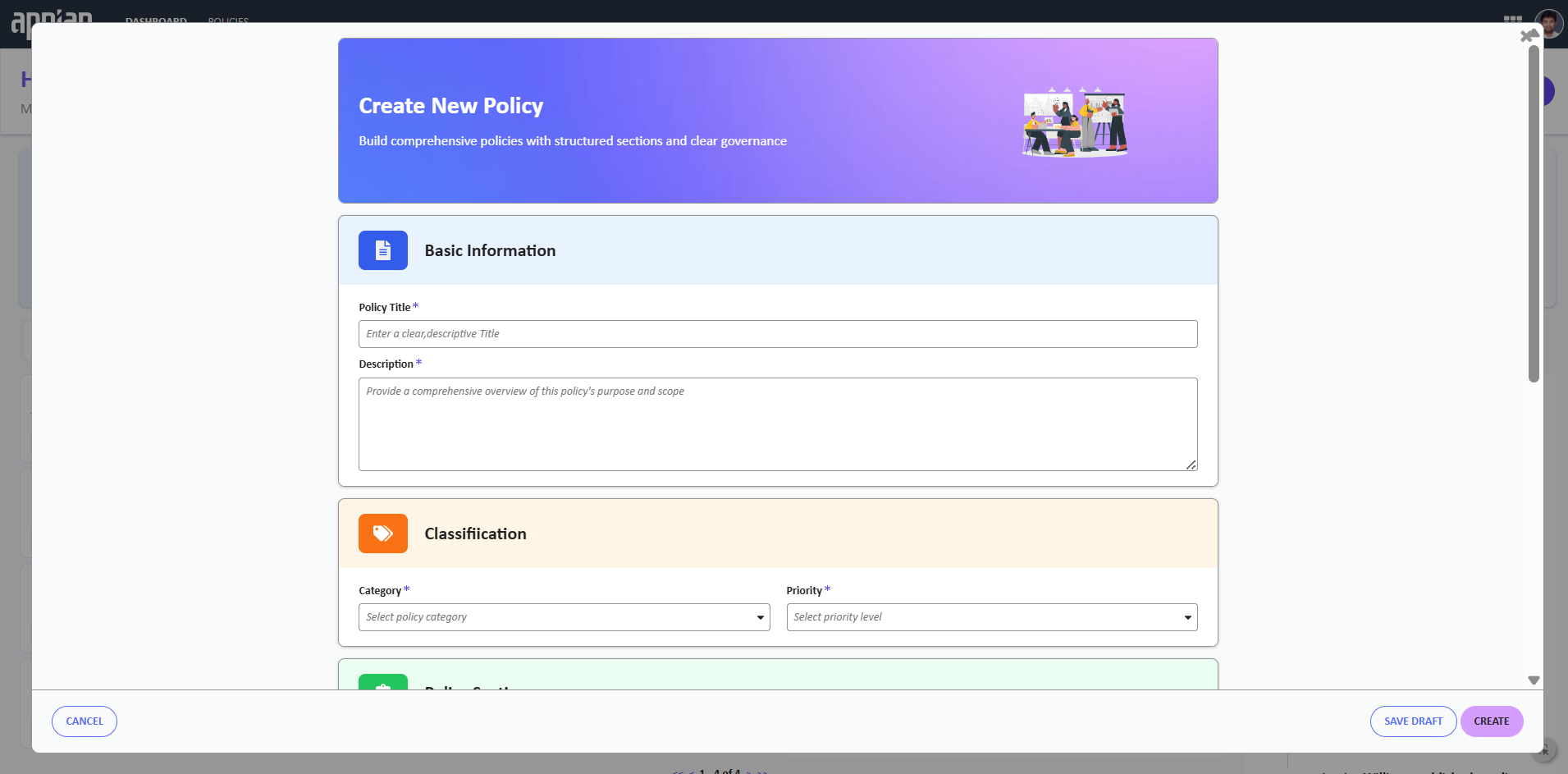1568x774 pixels.
Task: Click the dialog's vertical scrollbar thumb
Action: (1534, 213)
